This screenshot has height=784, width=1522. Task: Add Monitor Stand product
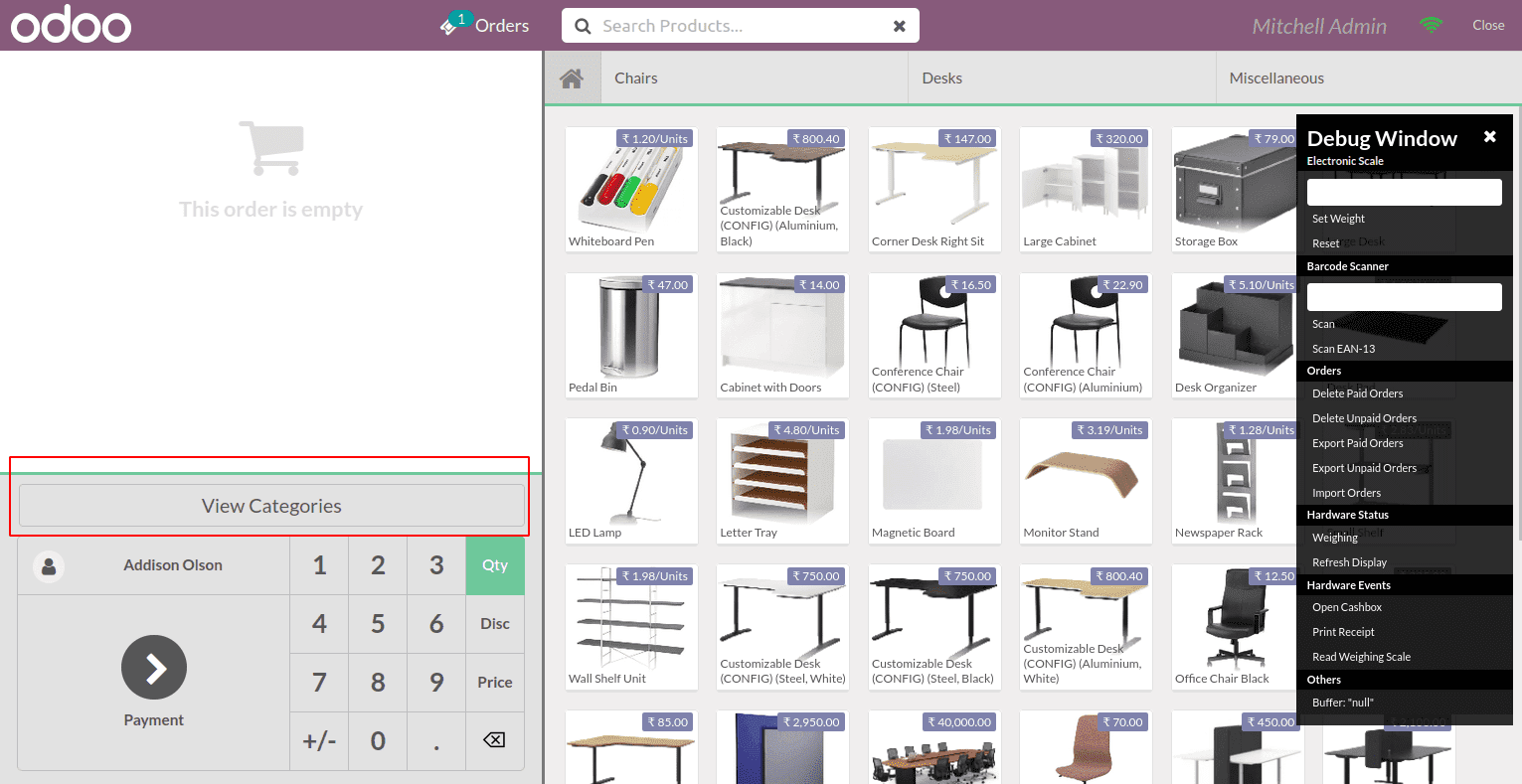click(1087, 481)
